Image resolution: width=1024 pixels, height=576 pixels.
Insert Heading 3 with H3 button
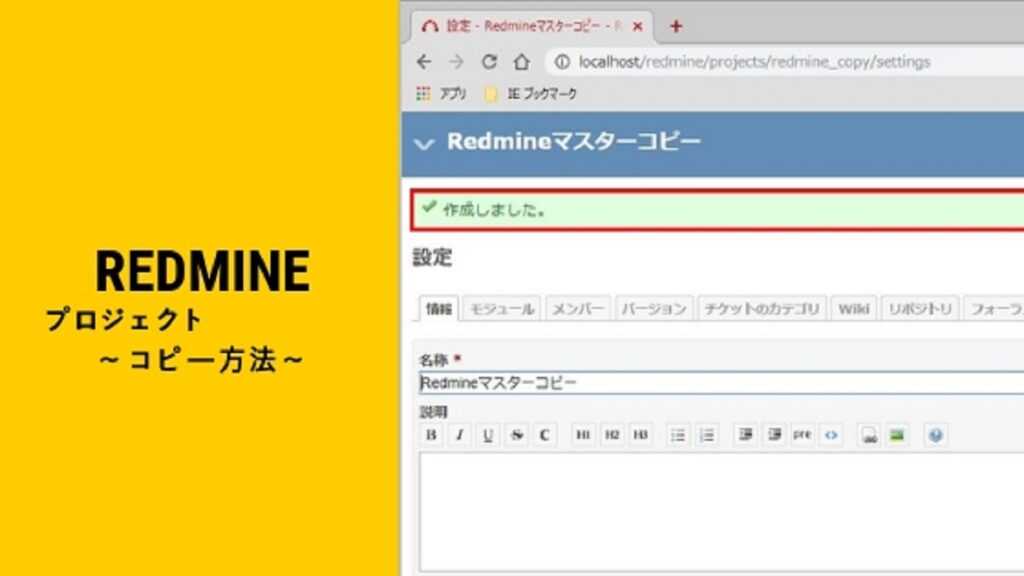tap(641, 435)
